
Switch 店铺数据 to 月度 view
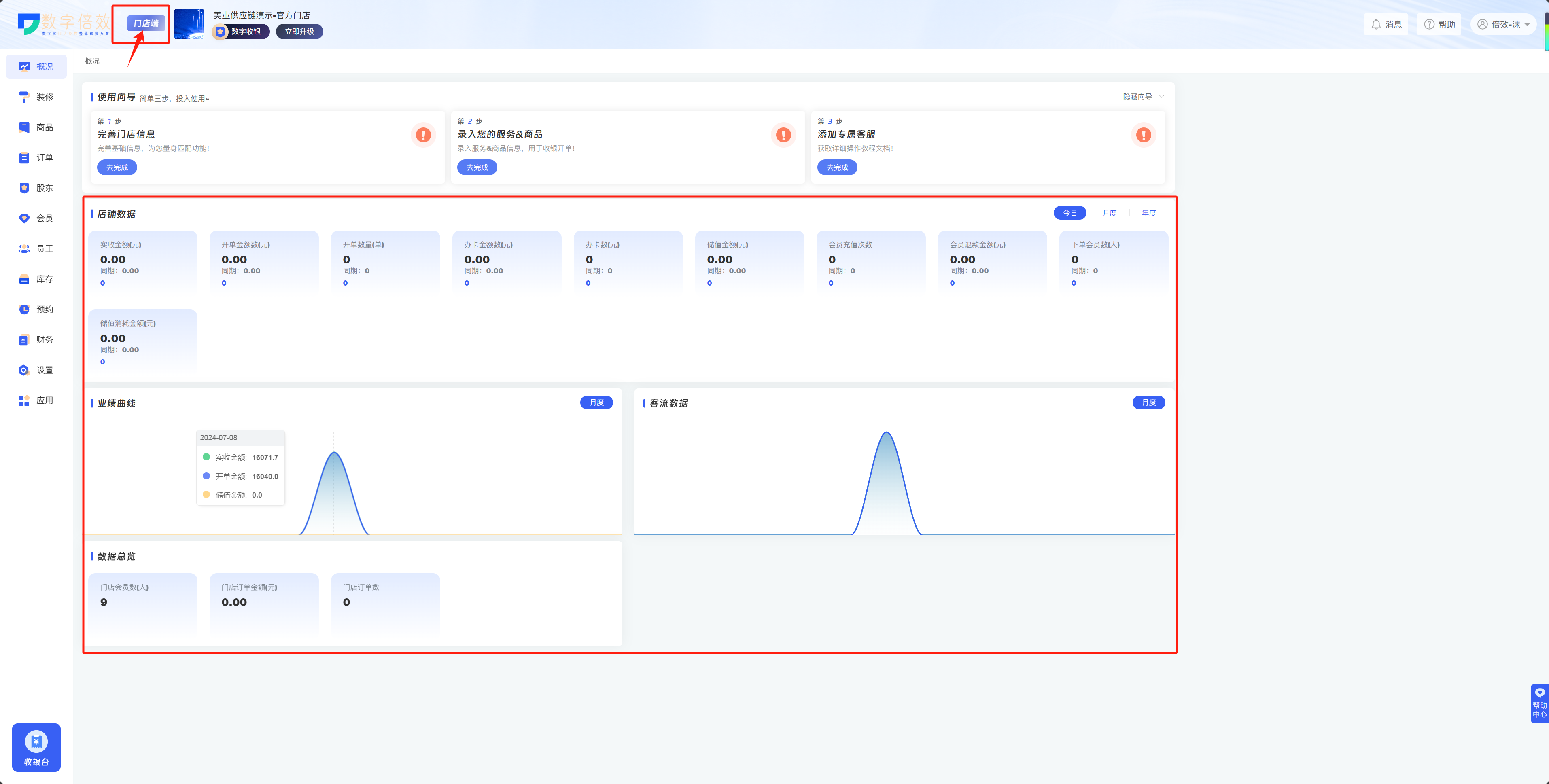pos(1110,214)
